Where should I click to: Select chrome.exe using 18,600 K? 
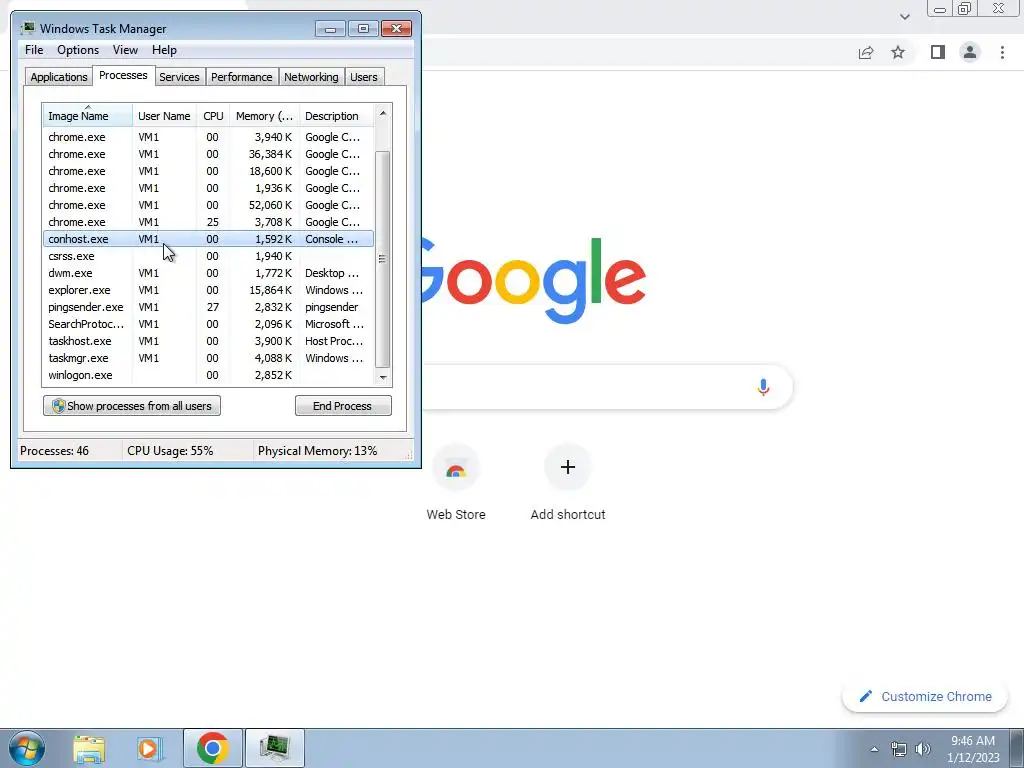[208, 171]
